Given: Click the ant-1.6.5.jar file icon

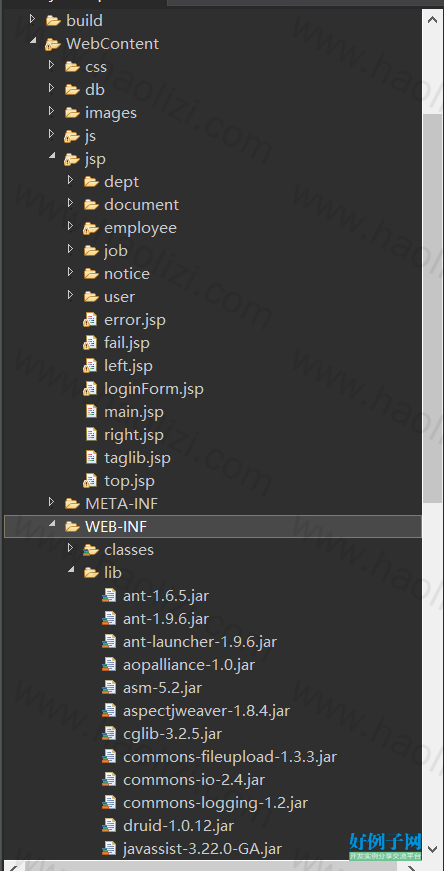Looking at the screenshot, I should point(109,597).
